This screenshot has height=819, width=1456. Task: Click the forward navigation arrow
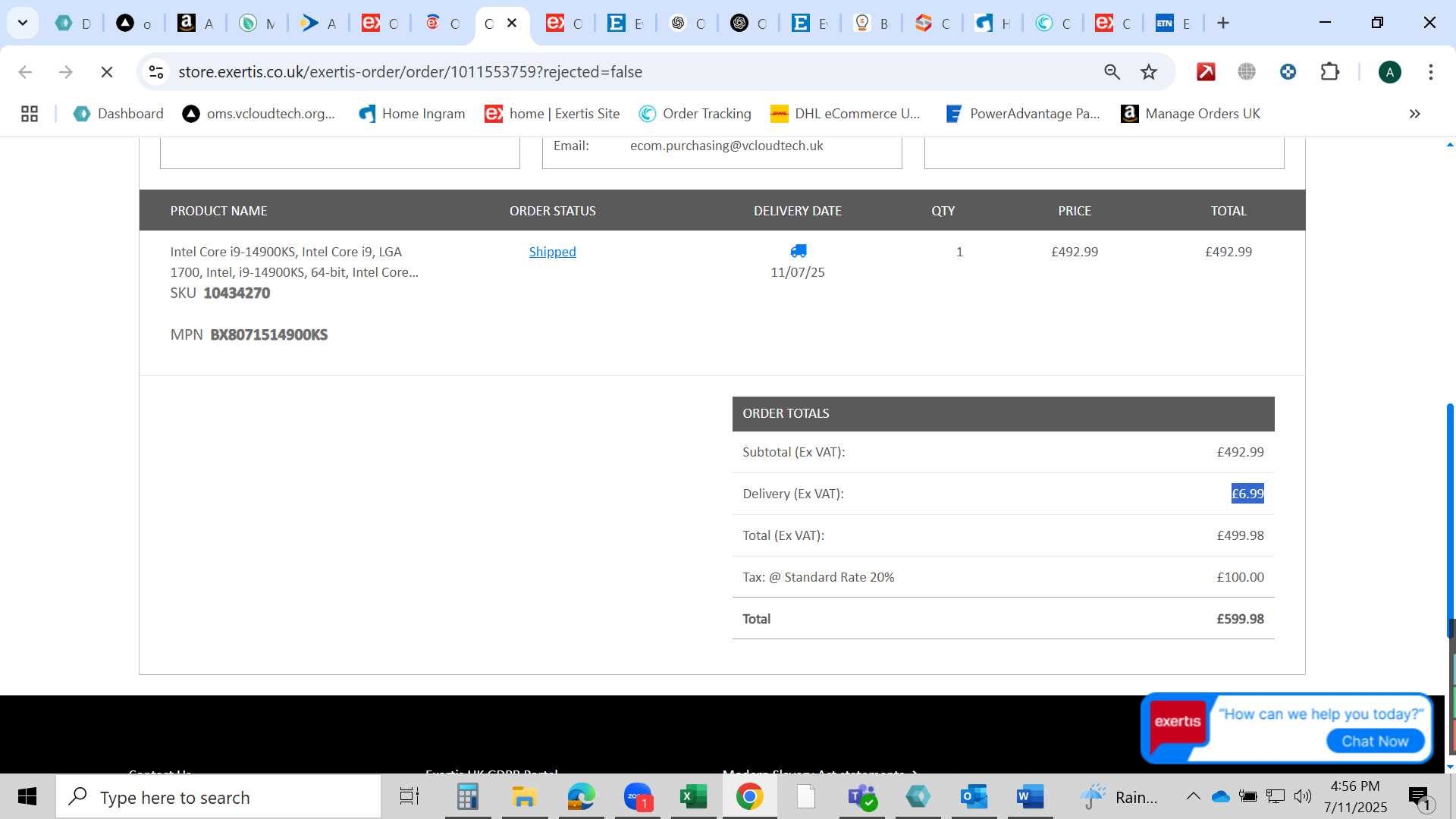point(66,72)
